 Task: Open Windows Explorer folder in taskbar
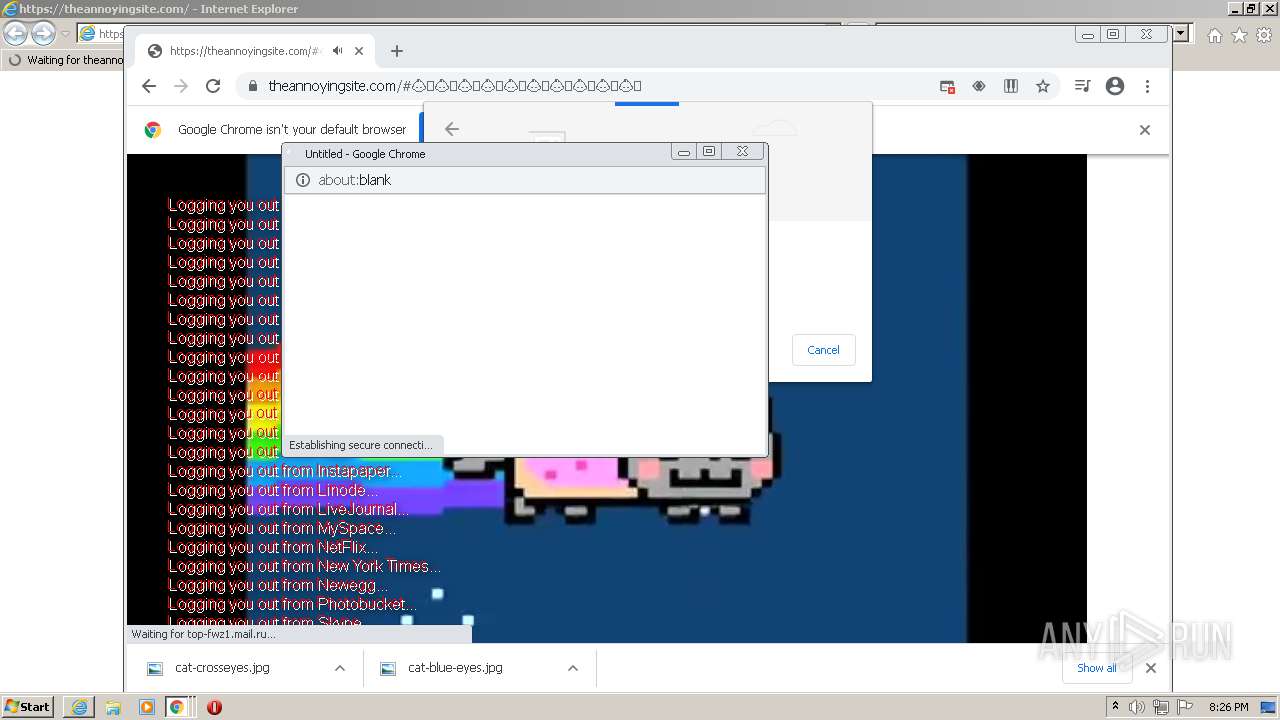click(113, 707)
